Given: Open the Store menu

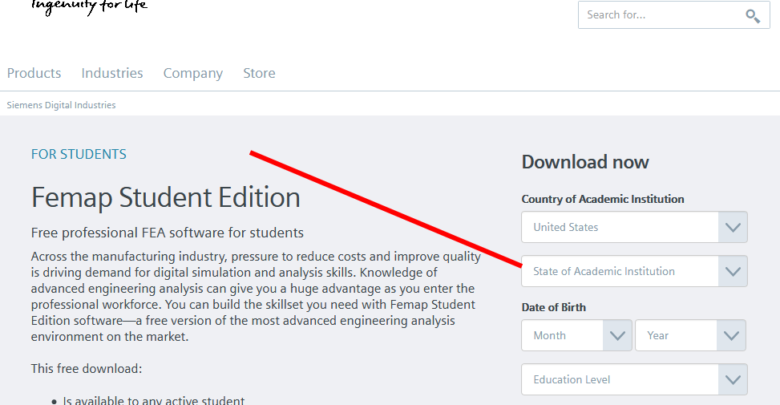Looking at the screenshot, I should pyautogui.click(x=259, y=73).
